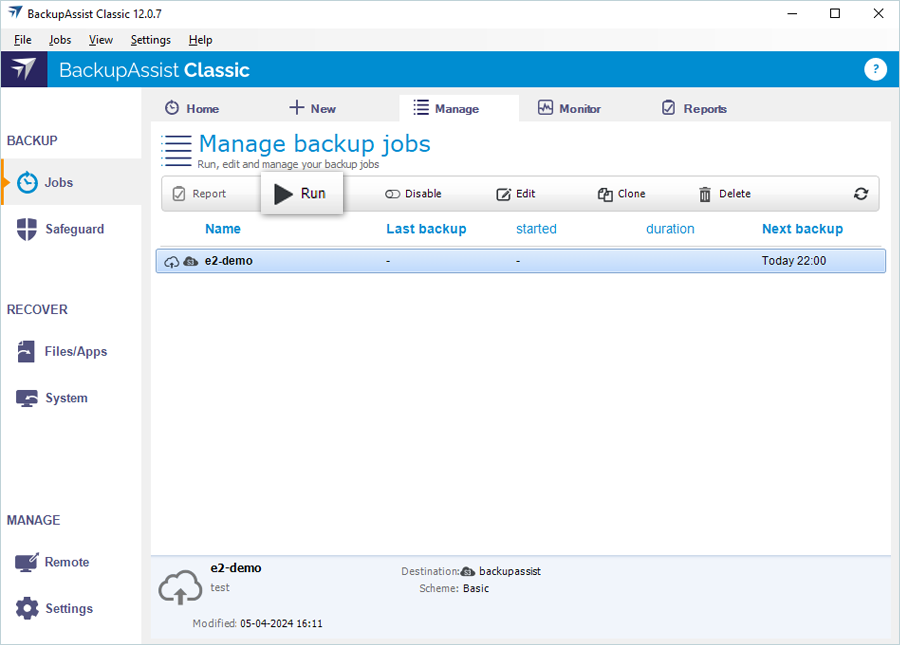
Task: Sort by duration column header
Action: 670,229
